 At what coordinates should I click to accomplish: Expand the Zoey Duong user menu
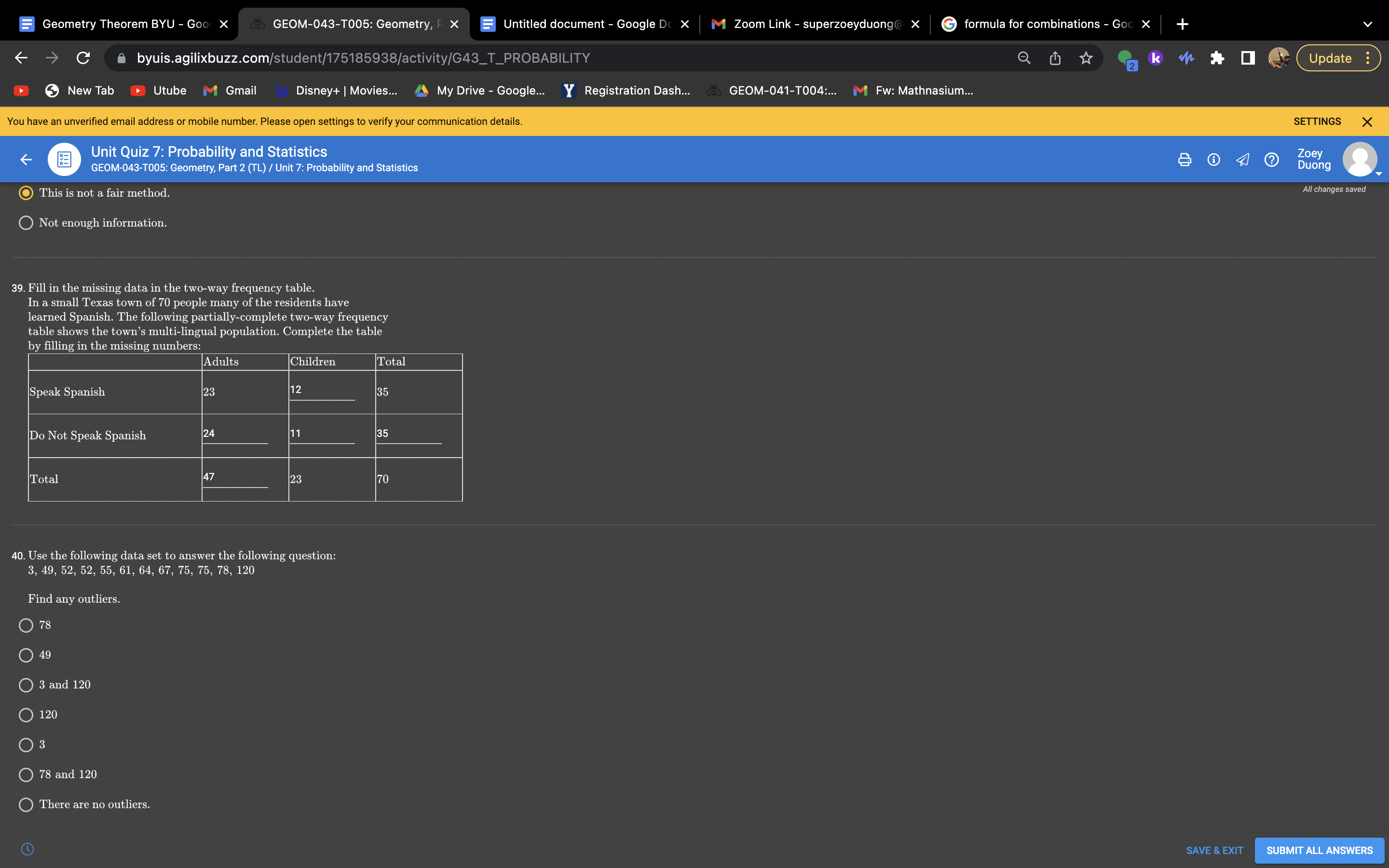(x=1360, y=160)
